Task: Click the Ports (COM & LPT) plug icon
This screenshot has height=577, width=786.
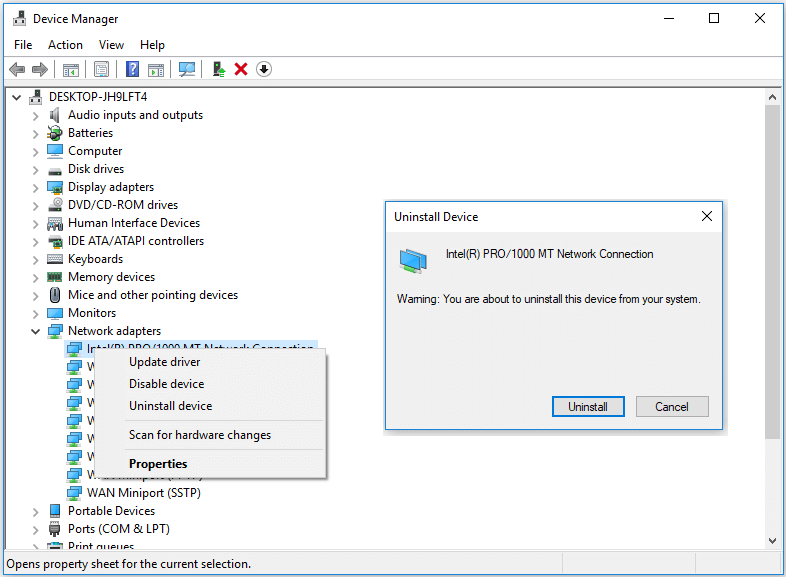Action: point(55,529)
